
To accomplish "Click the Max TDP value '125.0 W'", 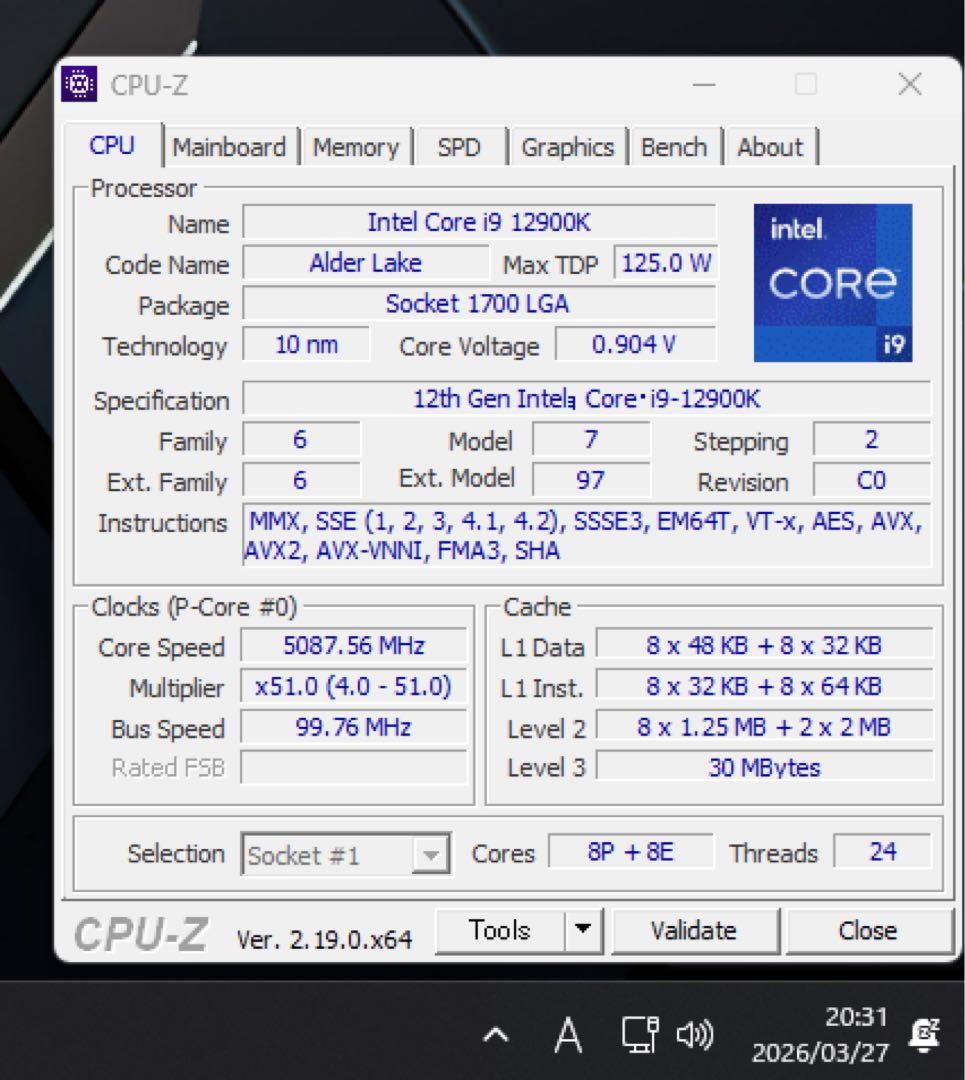I will coord(665,262).
